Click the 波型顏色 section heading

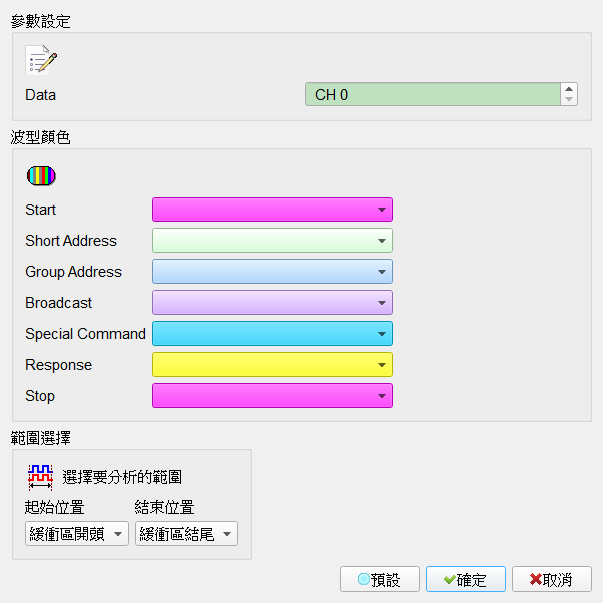[x=40, y=137]
